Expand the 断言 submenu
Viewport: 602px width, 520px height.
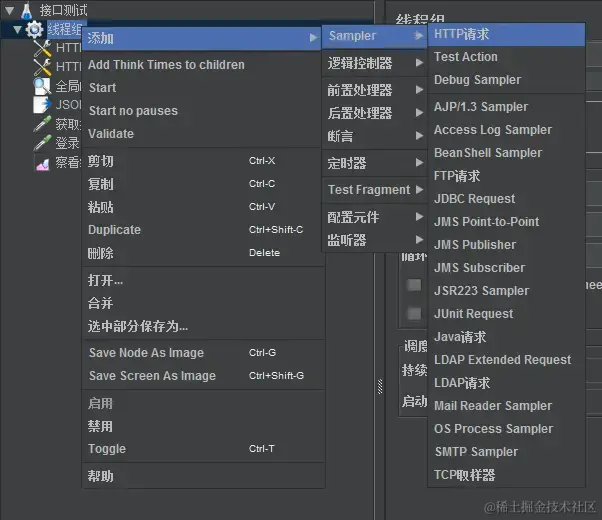[374, 136]
